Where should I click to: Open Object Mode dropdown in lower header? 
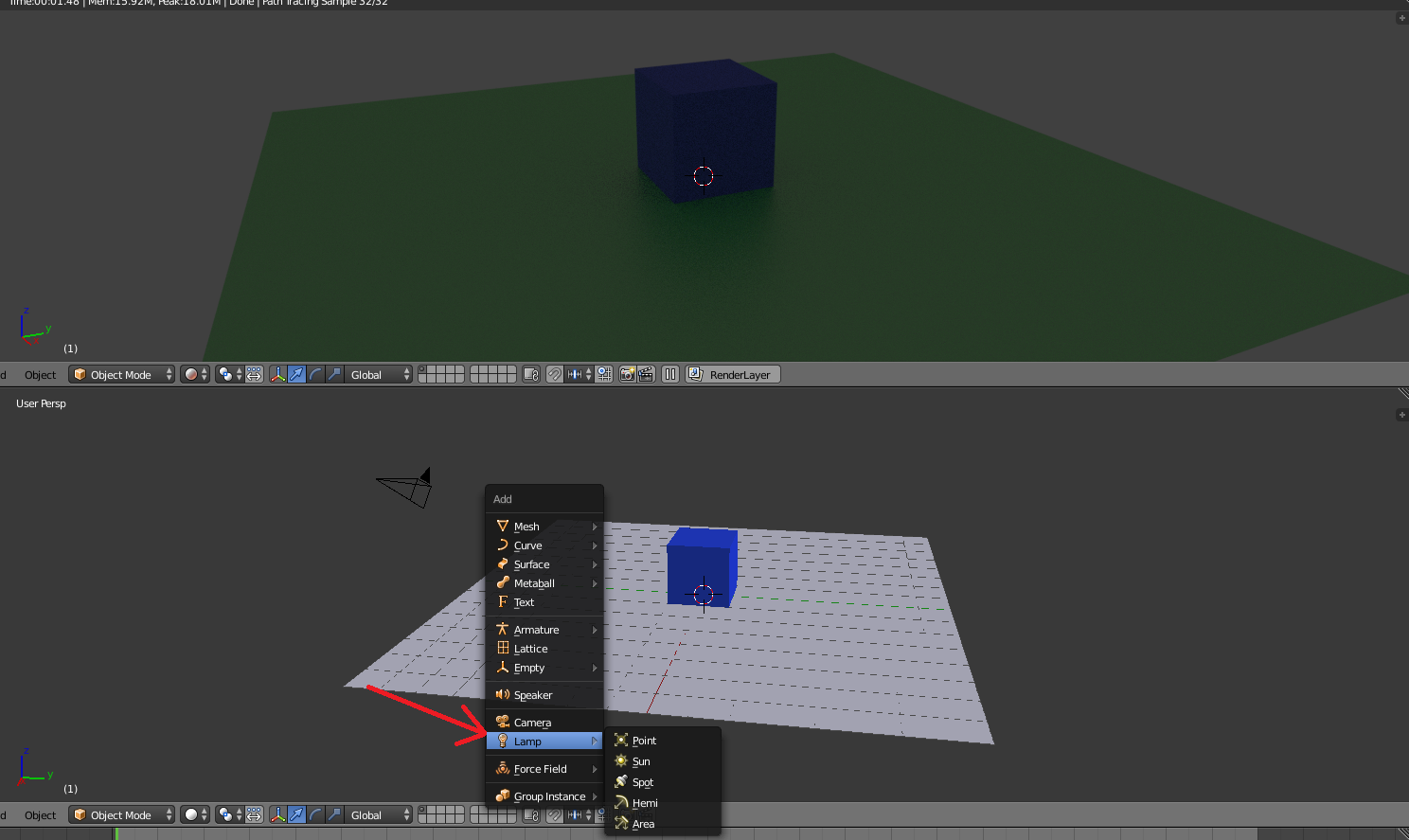122,814
